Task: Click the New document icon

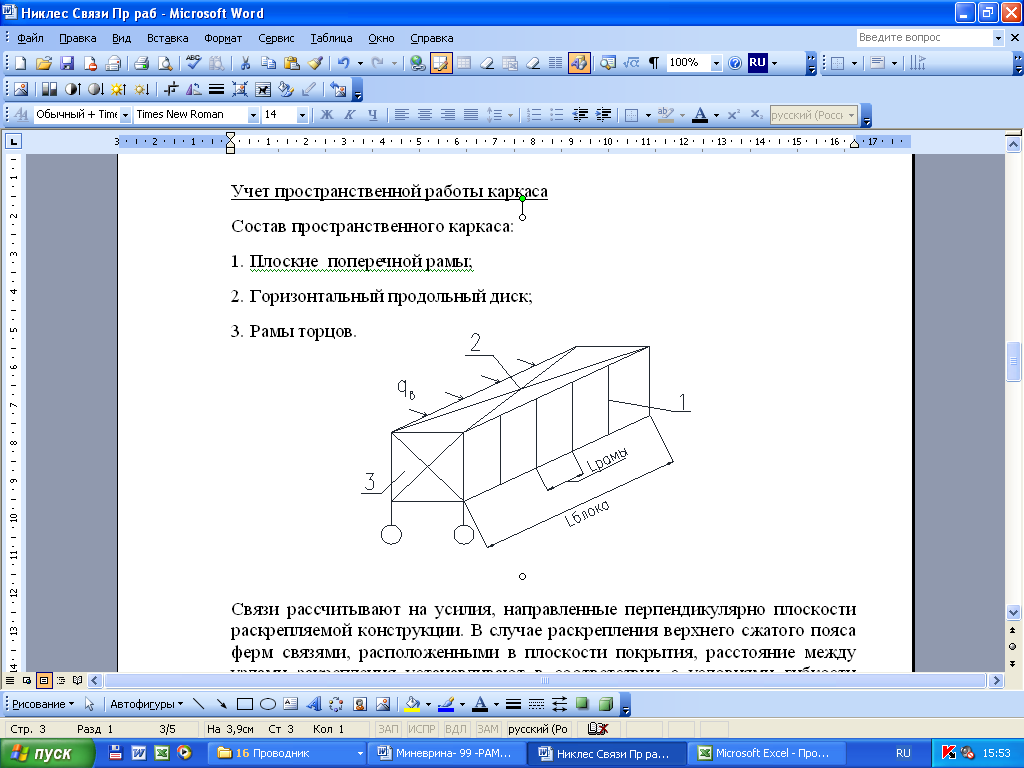Action: [20, 63]
